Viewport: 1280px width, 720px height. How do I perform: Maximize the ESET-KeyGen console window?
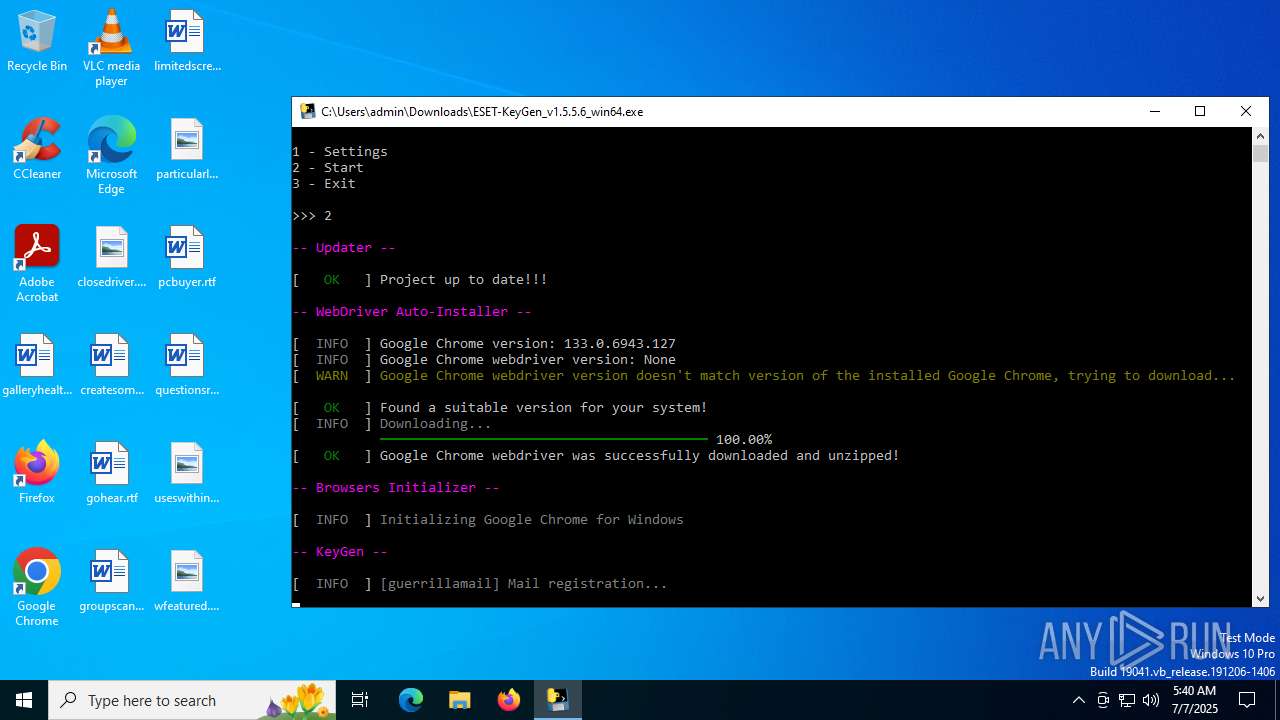tap(1200, 111)
